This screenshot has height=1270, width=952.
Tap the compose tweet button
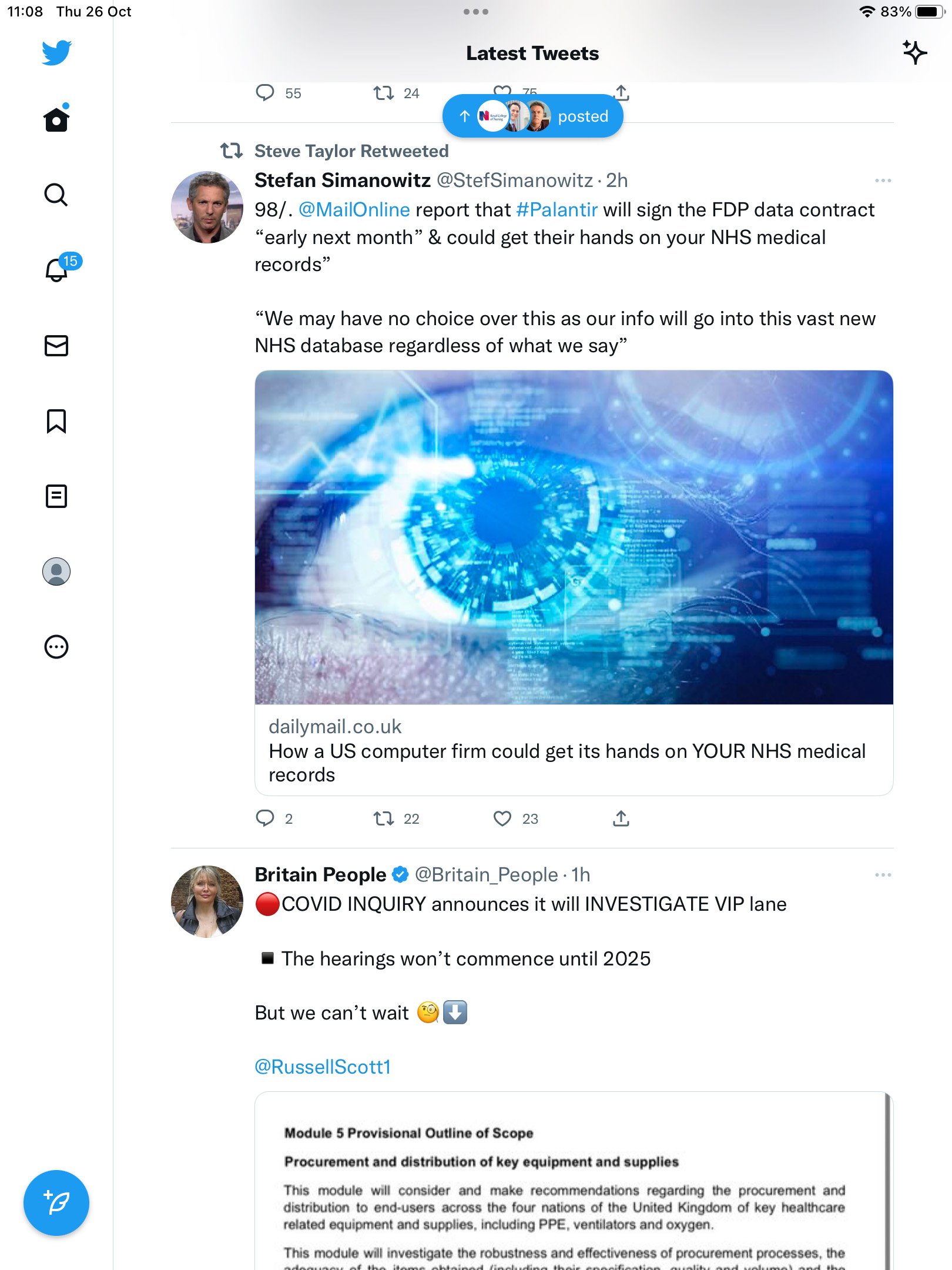click(56, 1203)
